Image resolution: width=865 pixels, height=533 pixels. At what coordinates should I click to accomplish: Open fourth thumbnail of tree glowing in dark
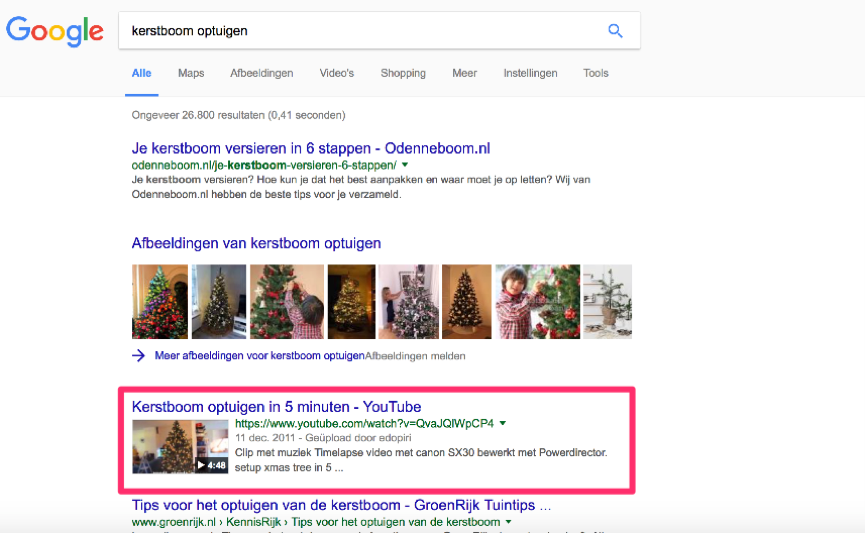(x=351, y=301)
